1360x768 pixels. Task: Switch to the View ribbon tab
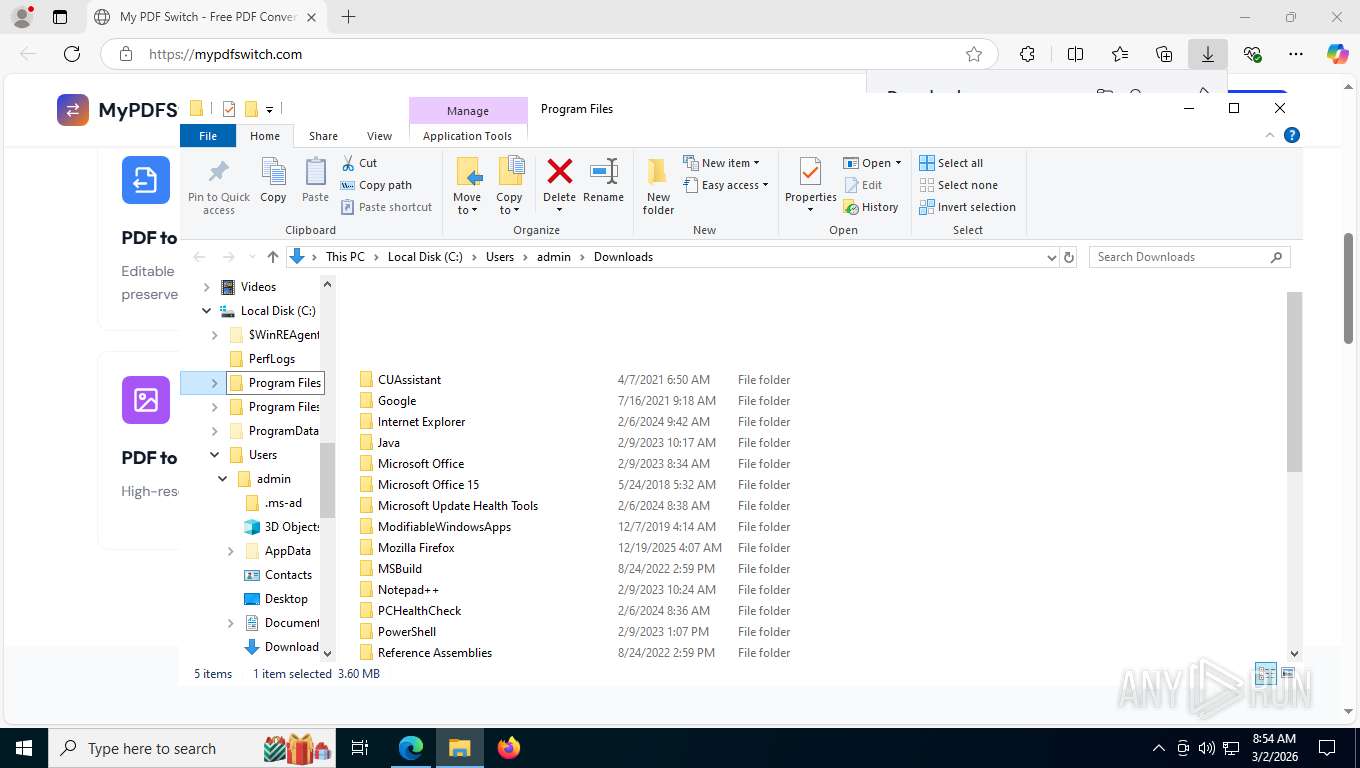coord(380,136)
